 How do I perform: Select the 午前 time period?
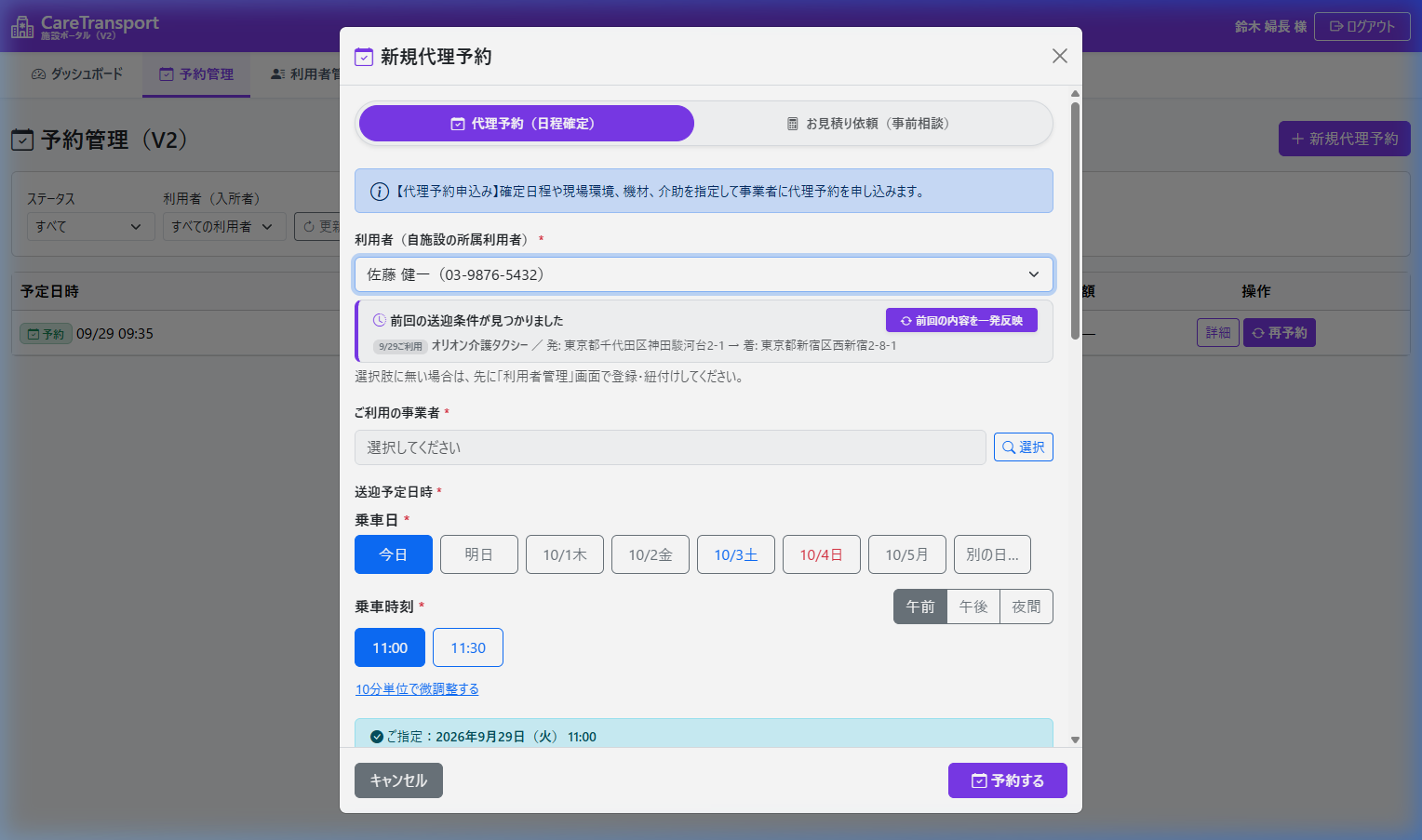click(920, 607)
